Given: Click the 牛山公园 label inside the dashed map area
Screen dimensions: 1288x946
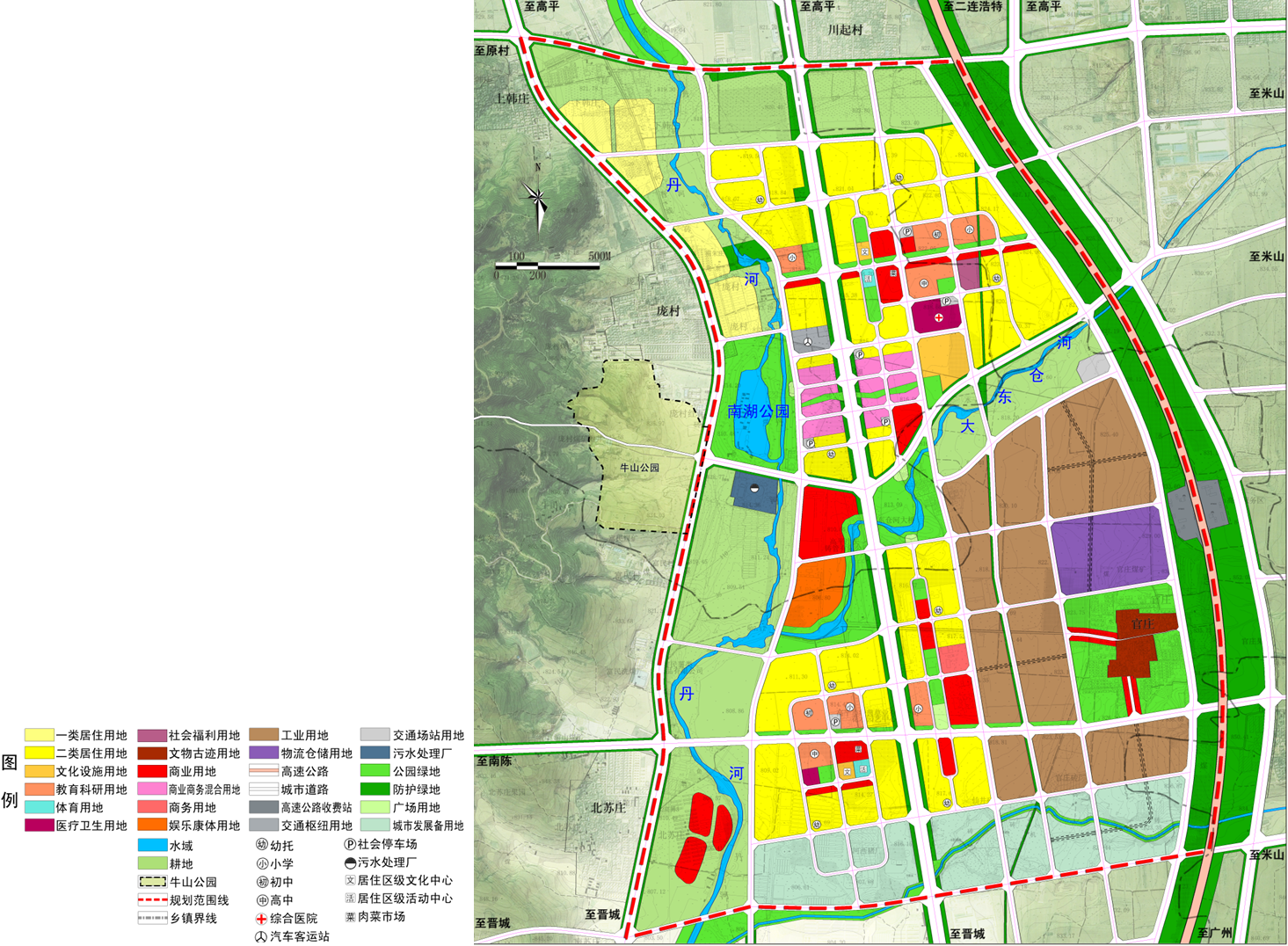Looking at the screenshot, I should 639,468.
